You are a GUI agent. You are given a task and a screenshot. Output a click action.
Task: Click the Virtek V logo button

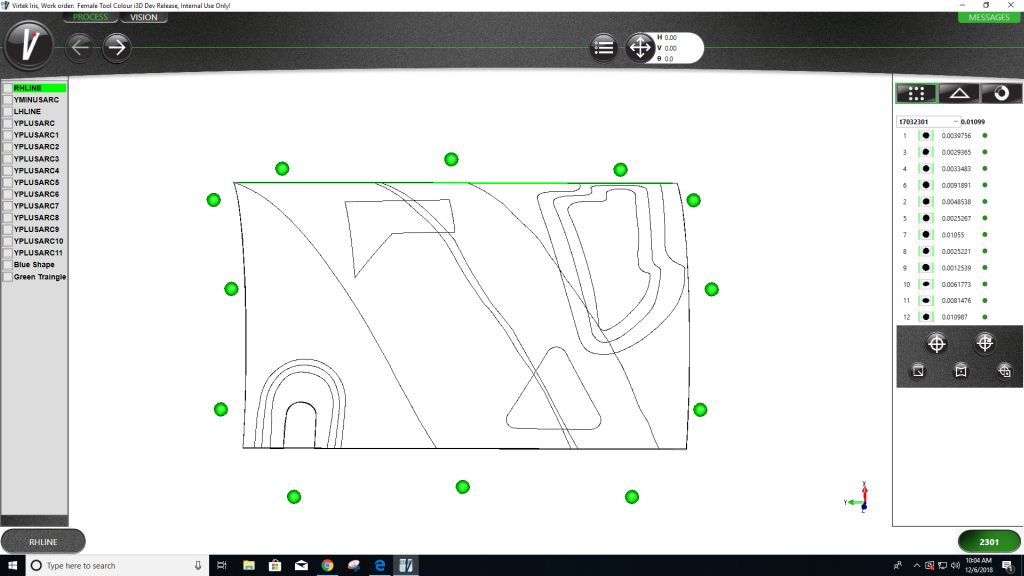click(x=28, y=45)
